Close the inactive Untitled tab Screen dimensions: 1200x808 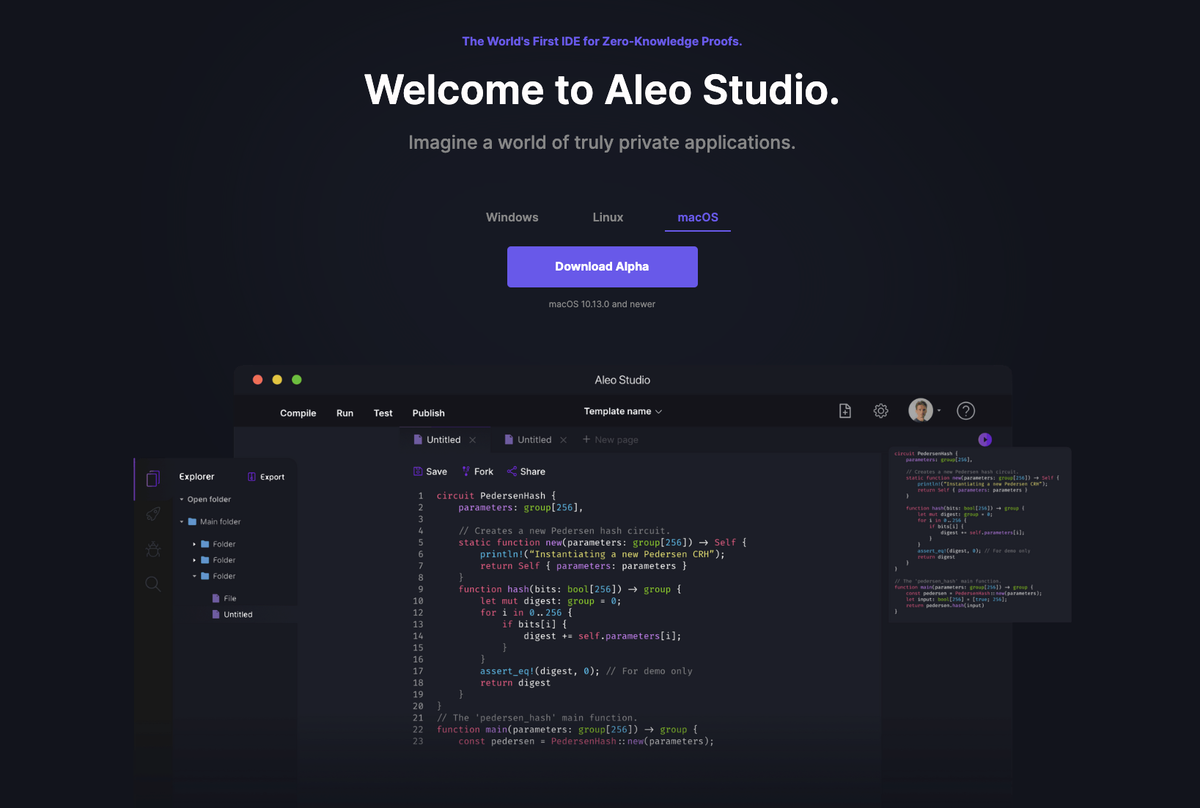(563, 440)
